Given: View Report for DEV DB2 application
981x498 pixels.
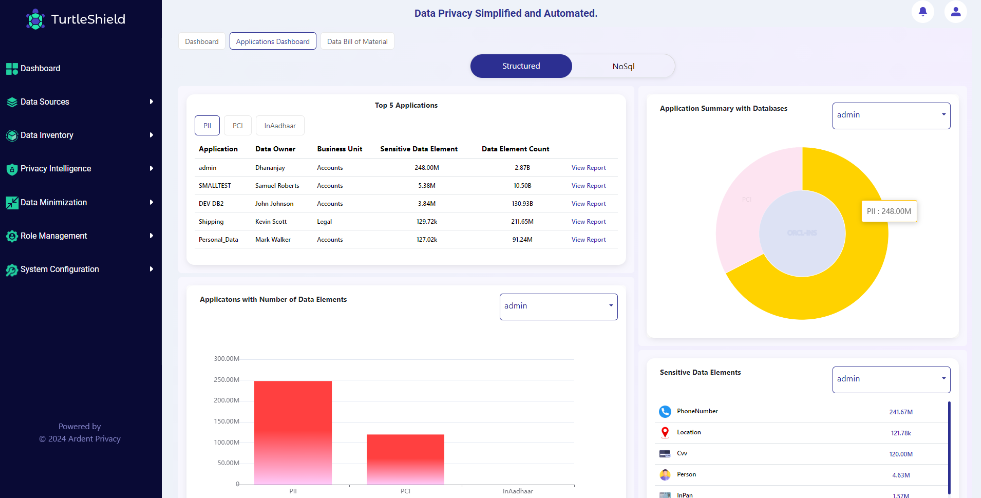Looking at the screenshot, I should [x=588, y=204].
